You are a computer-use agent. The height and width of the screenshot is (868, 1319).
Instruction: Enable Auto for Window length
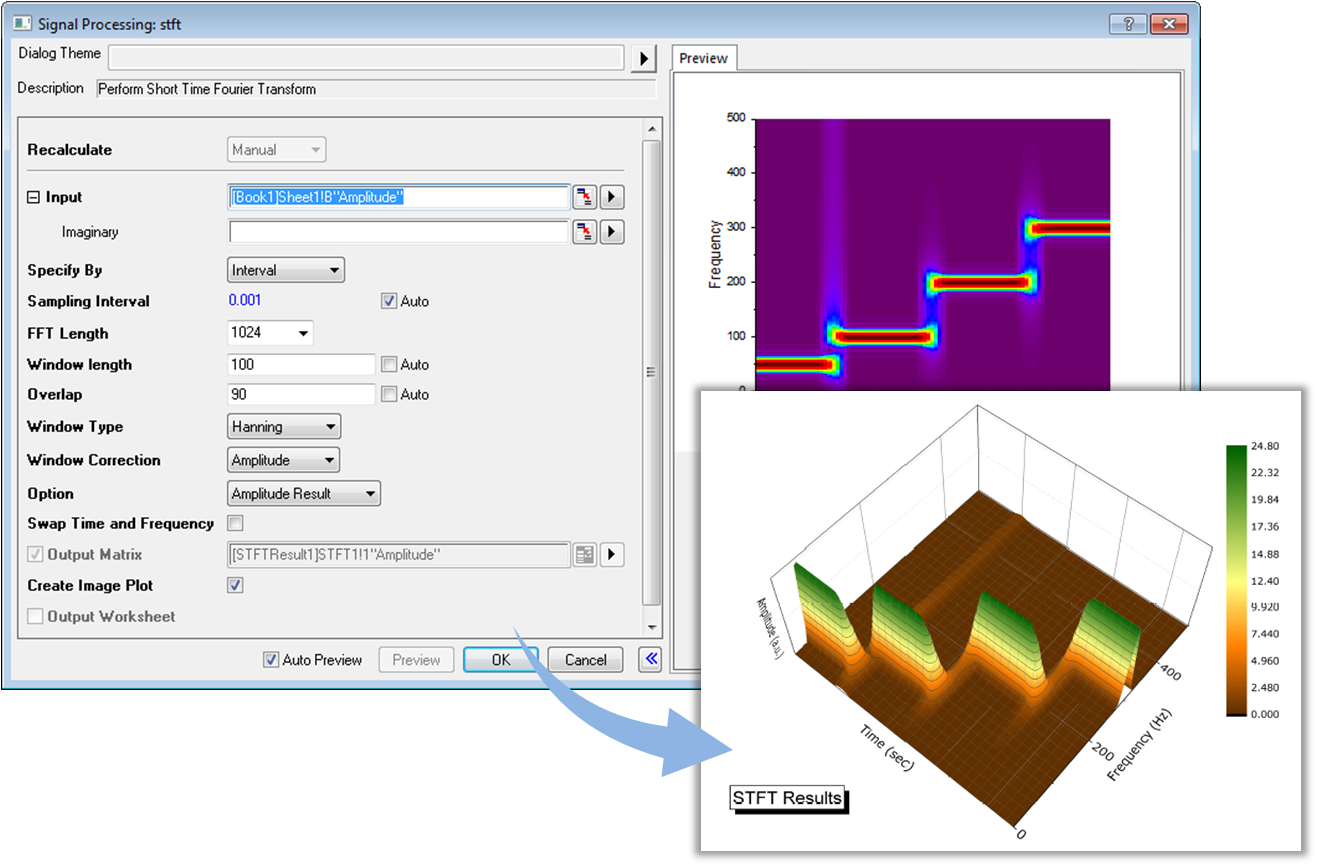(389, 365)
